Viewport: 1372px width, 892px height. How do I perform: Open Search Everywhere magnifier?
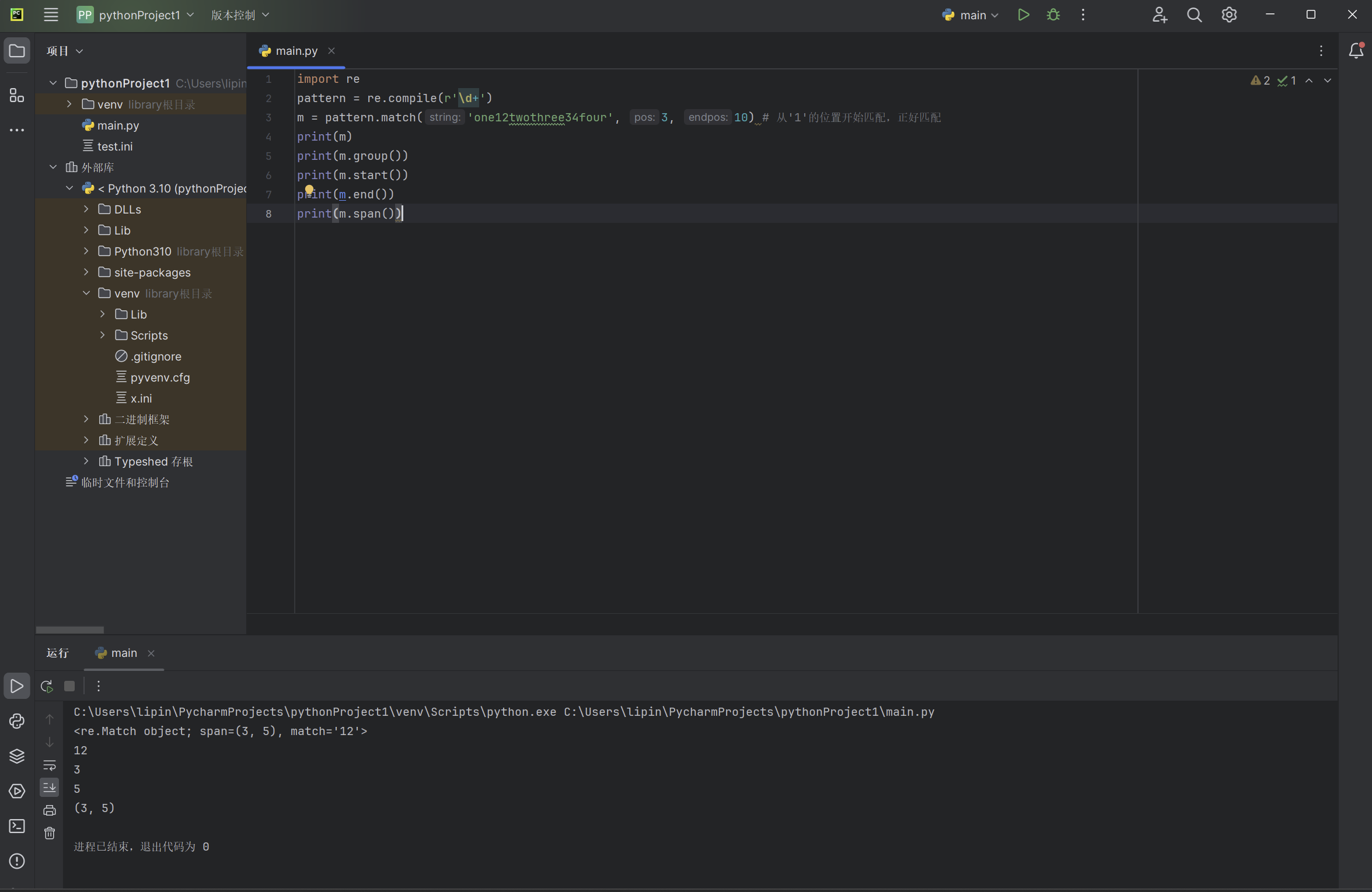1194,15
